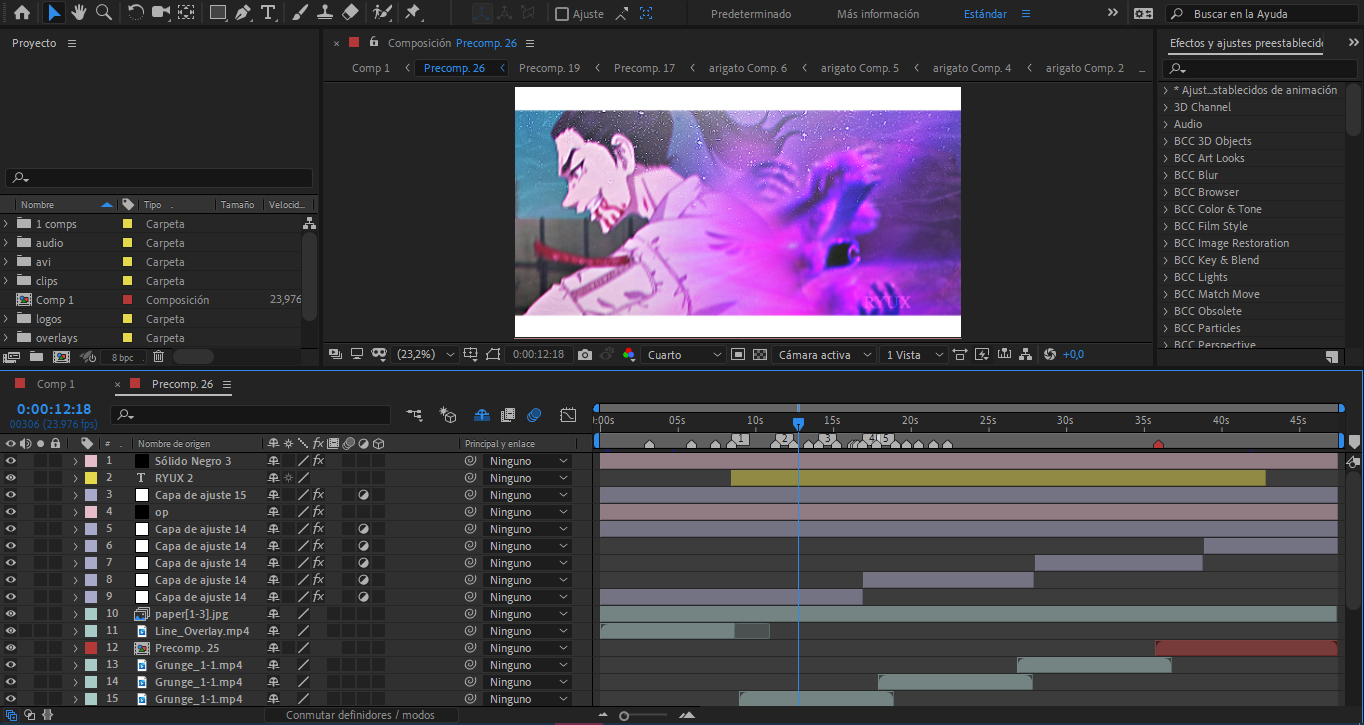The height and width of the screenshot is (725, 1364).
Task: Select the Pen tool
Action: click(x=243, y=13)
